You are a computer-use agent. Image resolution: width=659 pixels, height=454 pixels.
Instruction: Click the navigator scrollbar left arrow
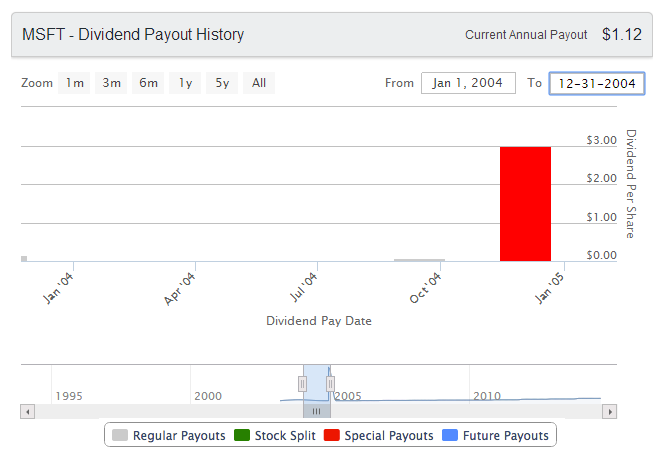[x=28, y=411]
